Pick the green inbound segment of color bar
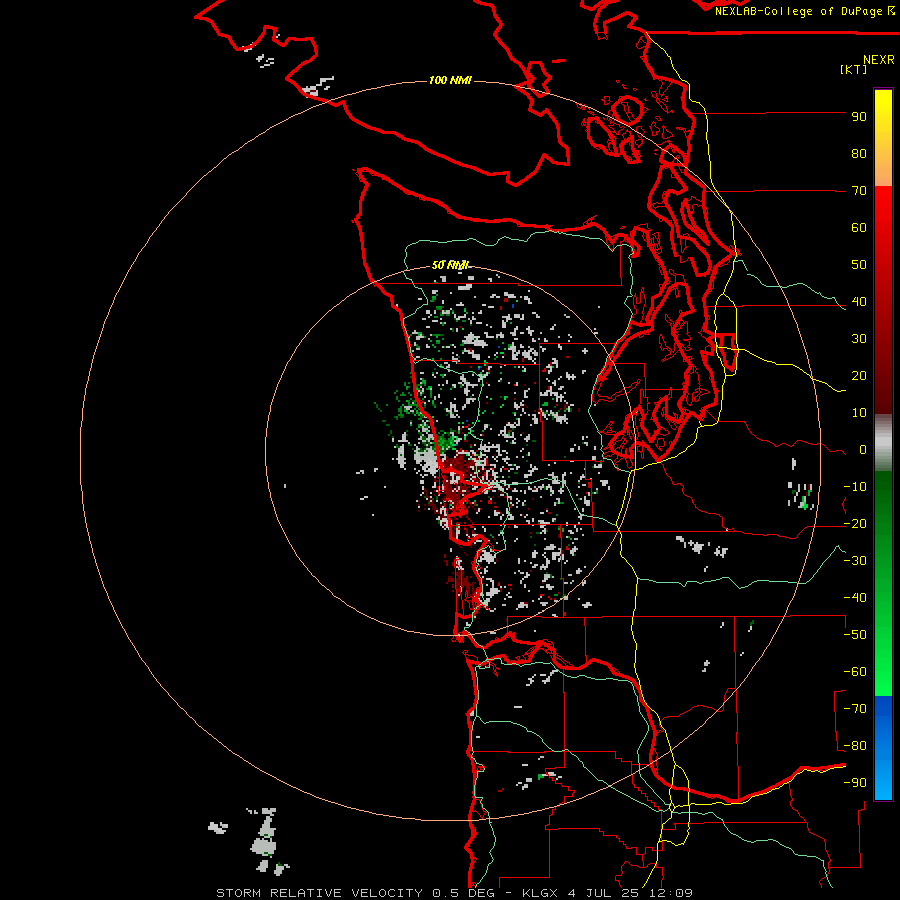 pos(883,583)
